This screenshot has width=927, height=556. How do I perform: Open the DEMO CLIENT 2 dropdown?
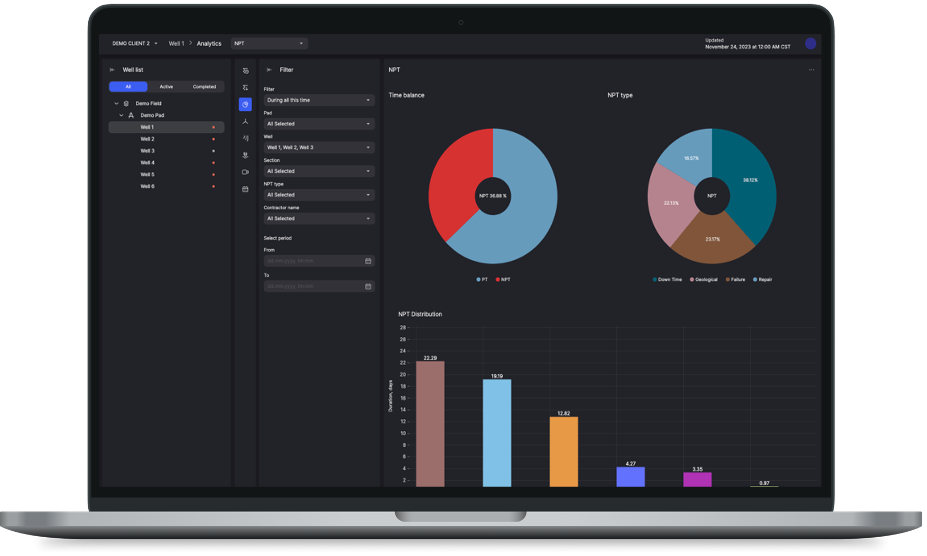pos(135,43)
